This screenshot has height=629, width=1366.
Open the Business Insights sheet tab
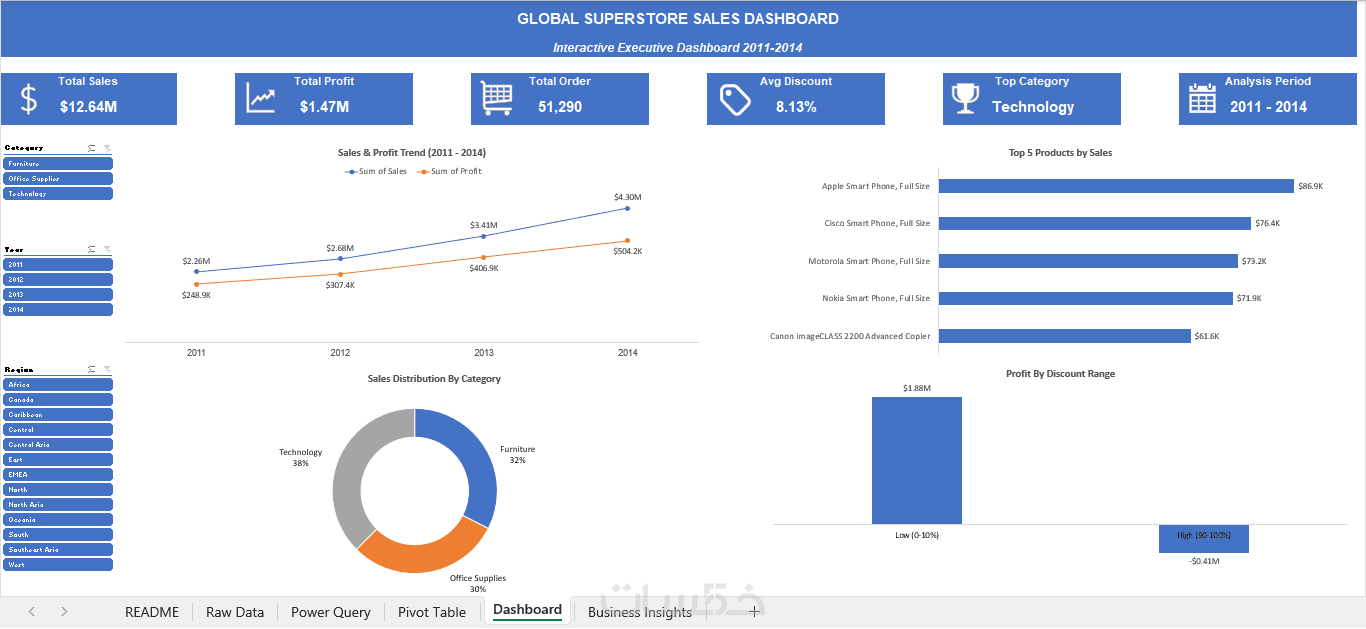tap(640, 612)
